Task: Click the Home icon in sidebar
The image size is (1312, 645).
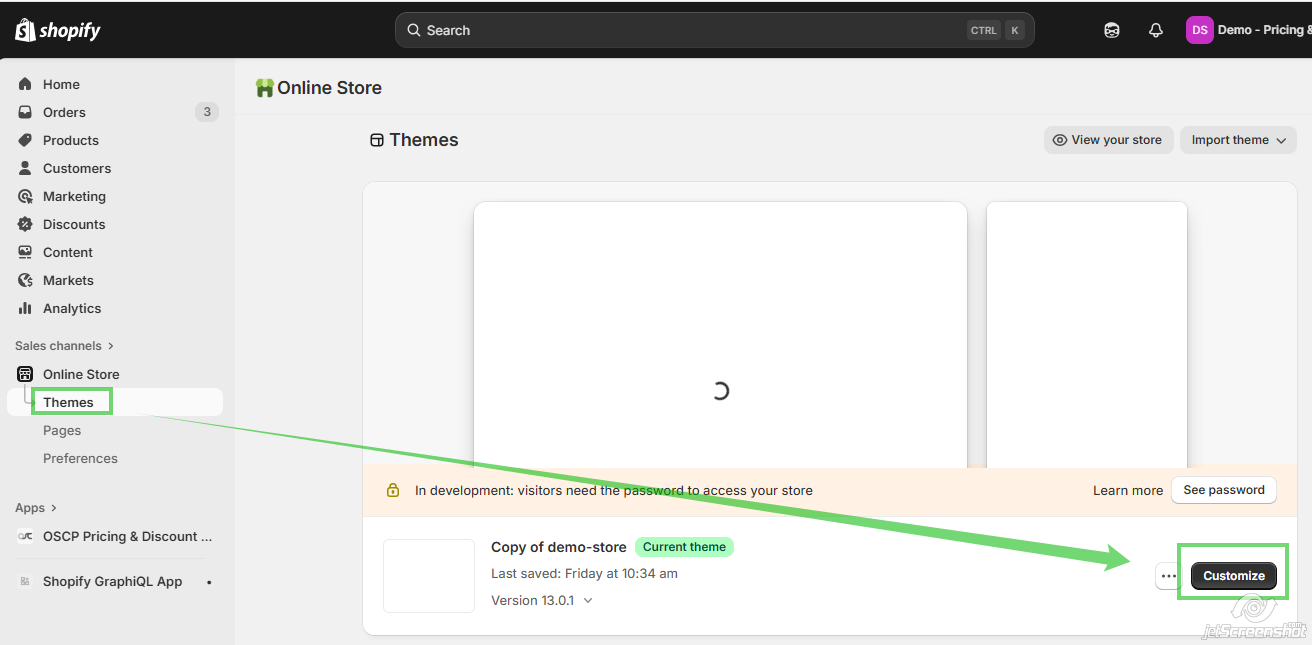Action: tap(25, 85)
